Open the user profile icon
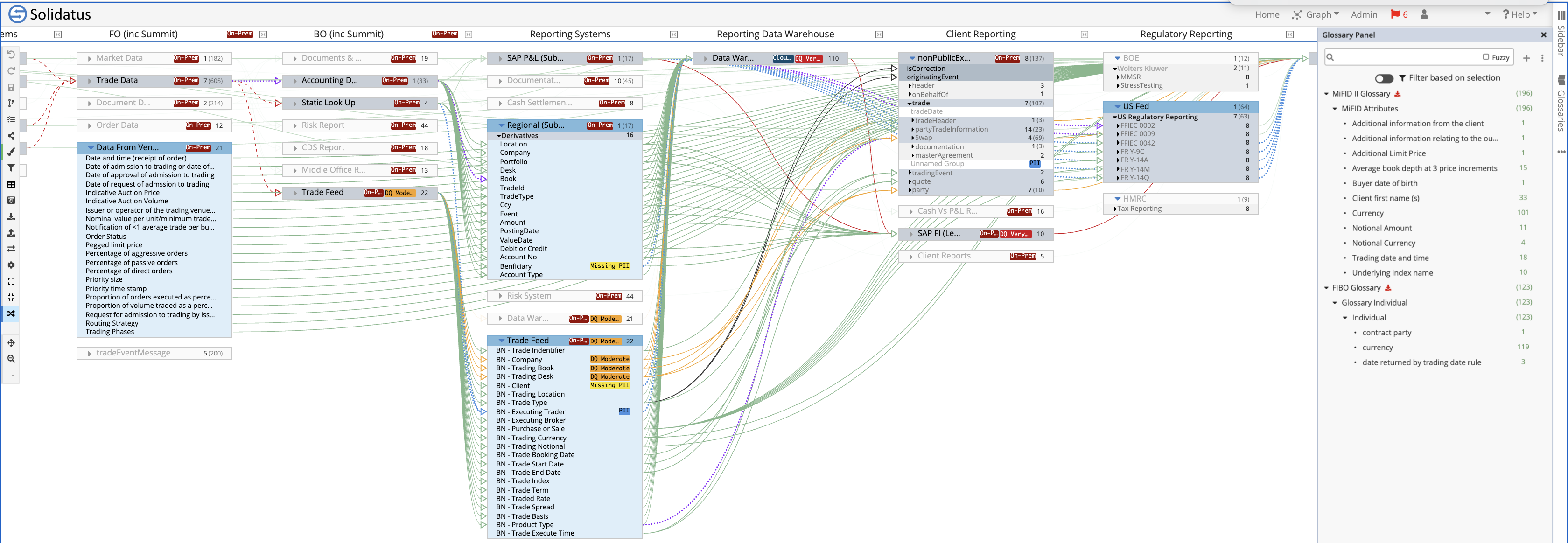 coord(1424,14)
